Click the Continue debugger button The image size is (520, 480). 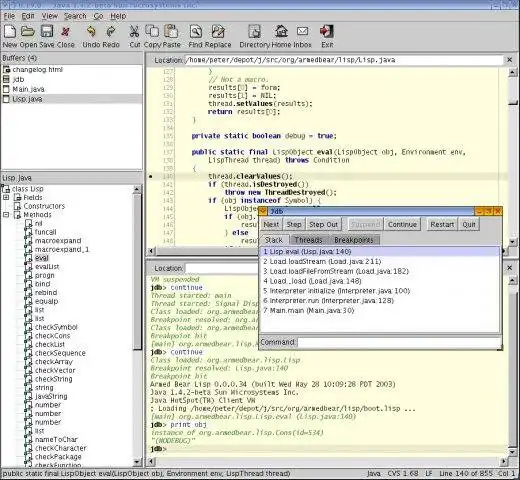point(402,224)
